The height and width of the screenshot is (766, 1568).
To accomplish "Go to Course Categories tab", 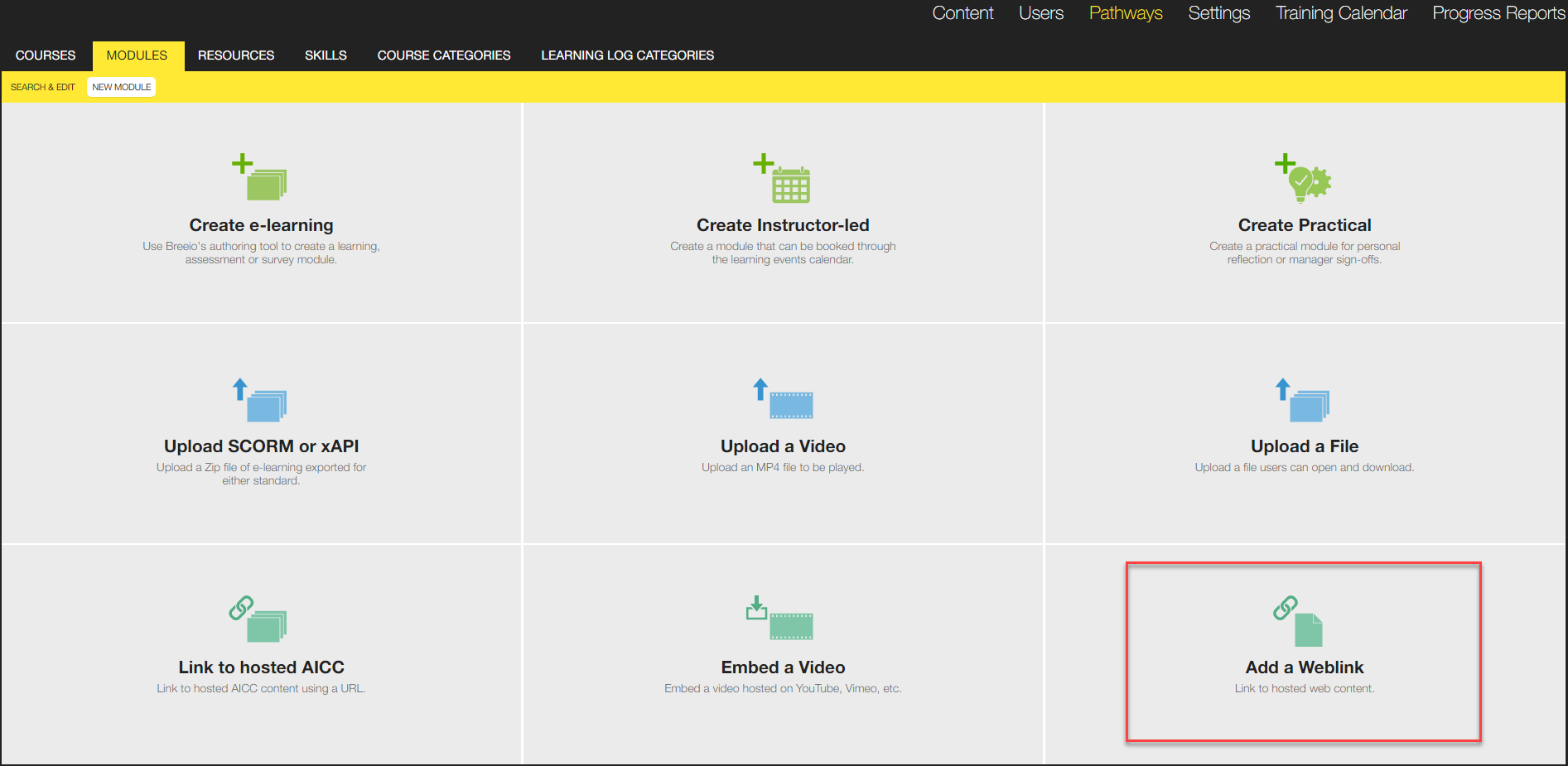I will click(444, 55).
